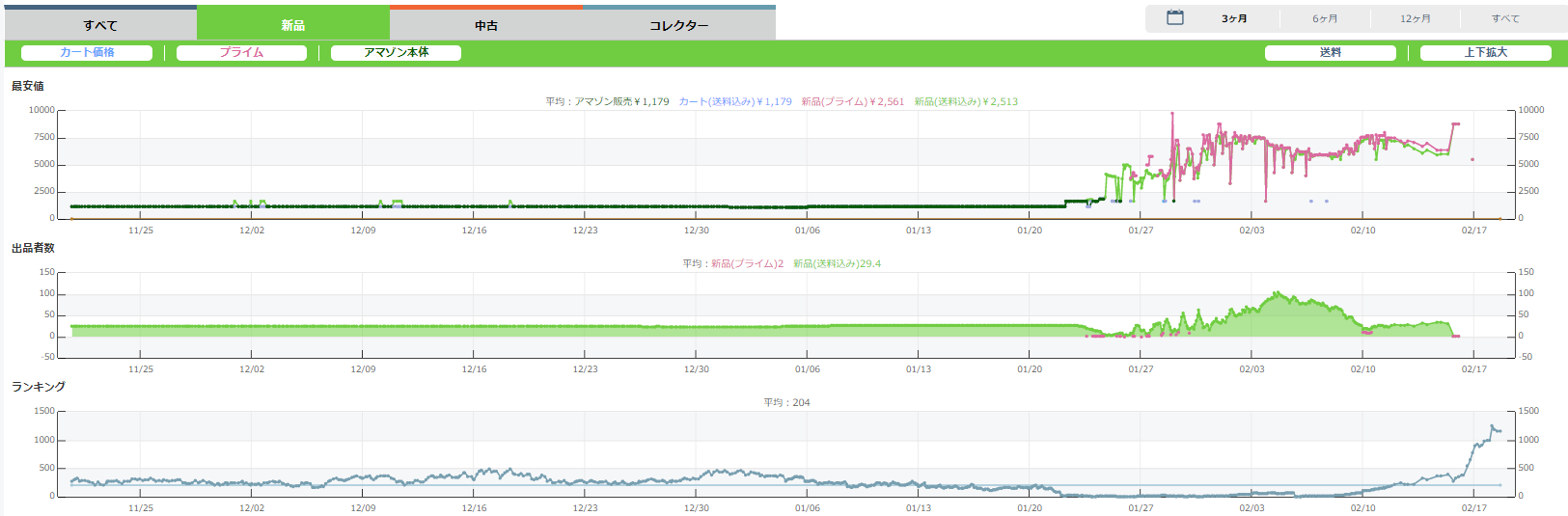Select the 3ヶ月 time range
Screen dimensions: 1568x516
click(1234, 18)
